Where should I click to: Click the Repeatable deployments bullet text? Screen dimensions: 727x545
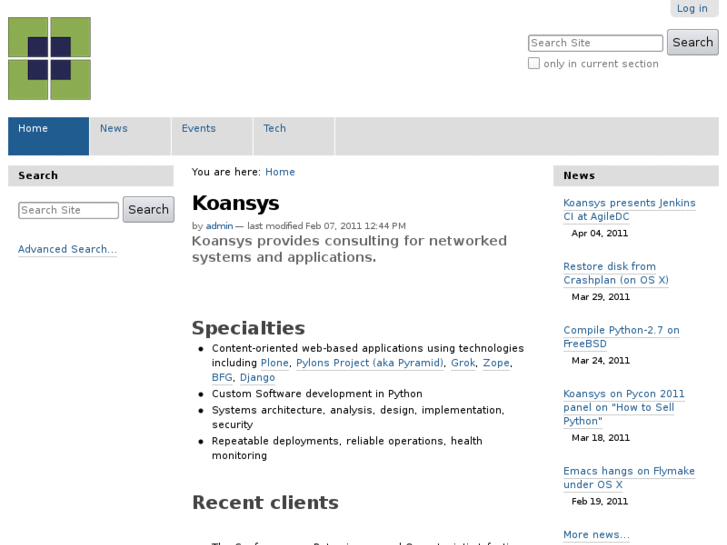(x=347, y=448)
